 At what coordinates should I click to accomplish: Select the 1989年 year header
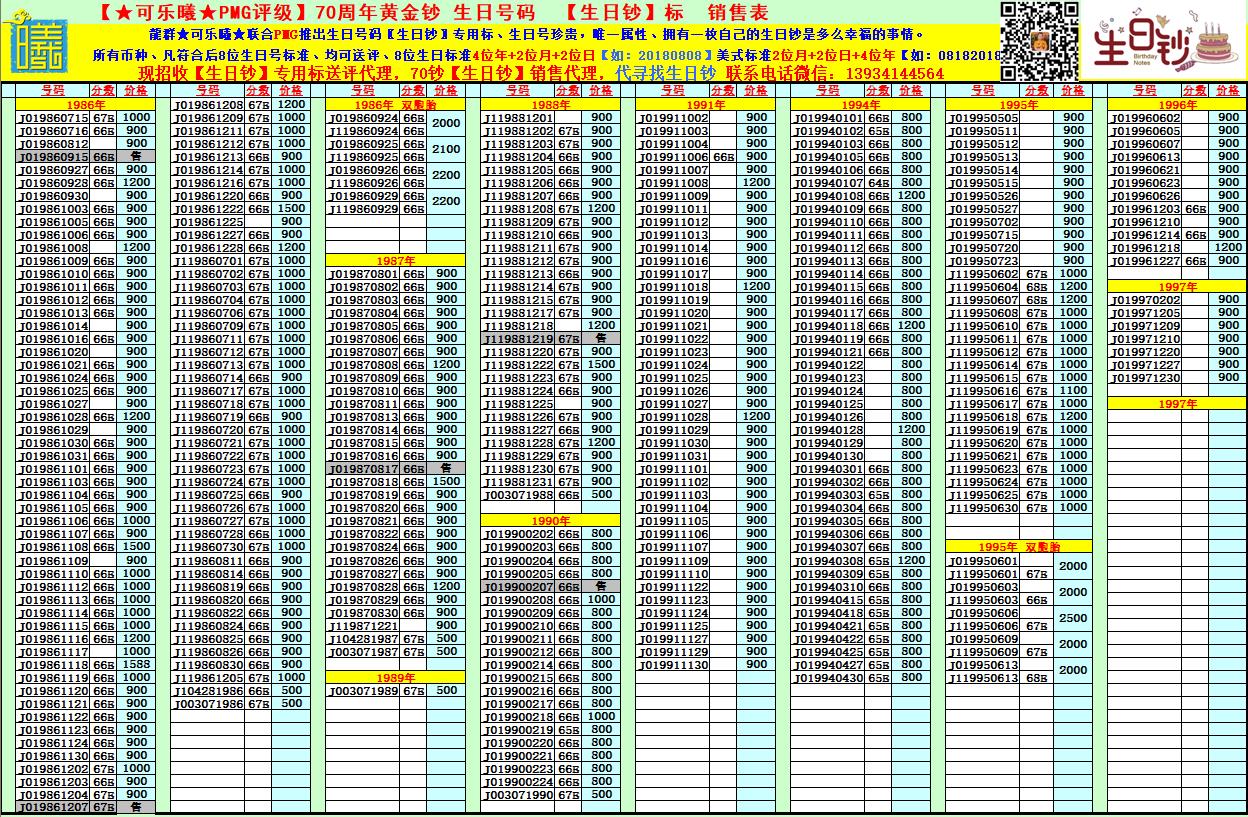396,677
